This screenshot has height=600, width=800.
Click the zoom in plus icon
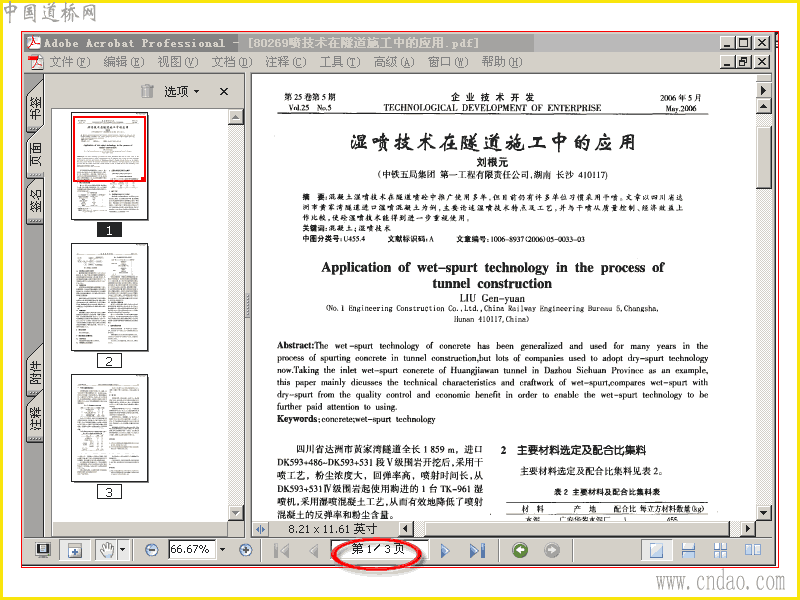coord(245,550)
